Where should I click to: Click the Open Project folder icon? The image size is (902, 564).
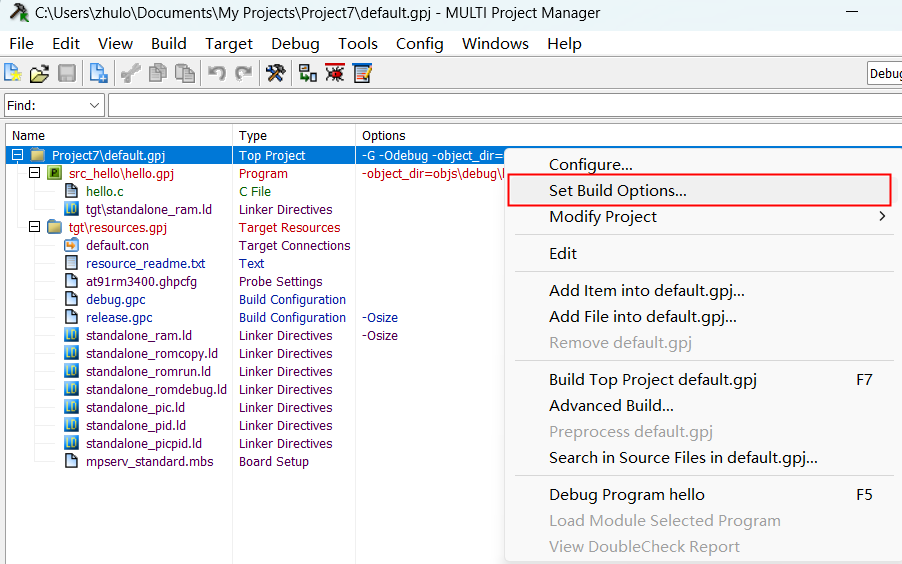click(39, 73)
